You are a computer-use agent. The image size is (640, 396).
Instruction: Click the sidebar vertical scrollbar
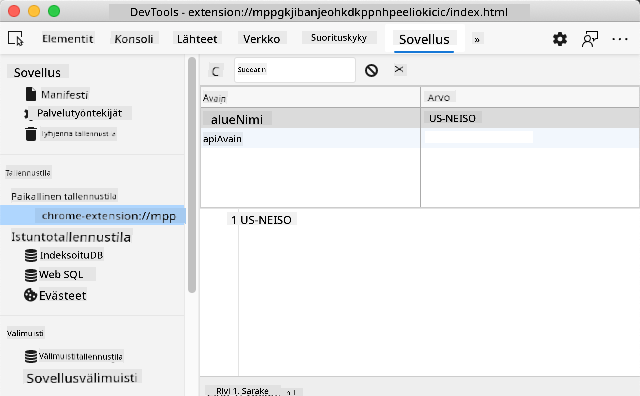pyautogui.click(x=192, y=175)
